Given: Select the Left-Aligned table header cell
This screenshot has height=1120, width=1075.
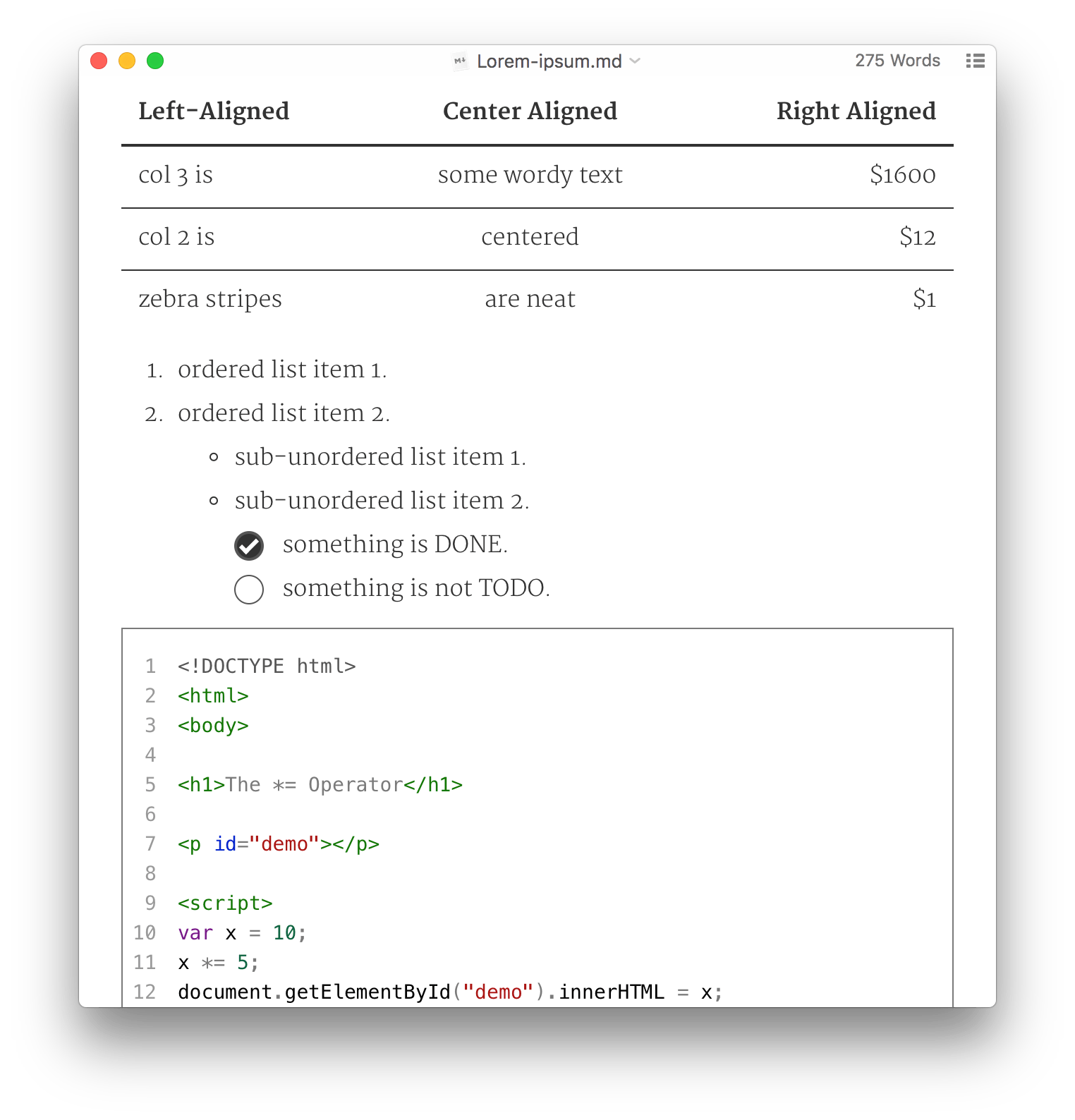Looking at the screenshot, I should (x=214, y=111).
